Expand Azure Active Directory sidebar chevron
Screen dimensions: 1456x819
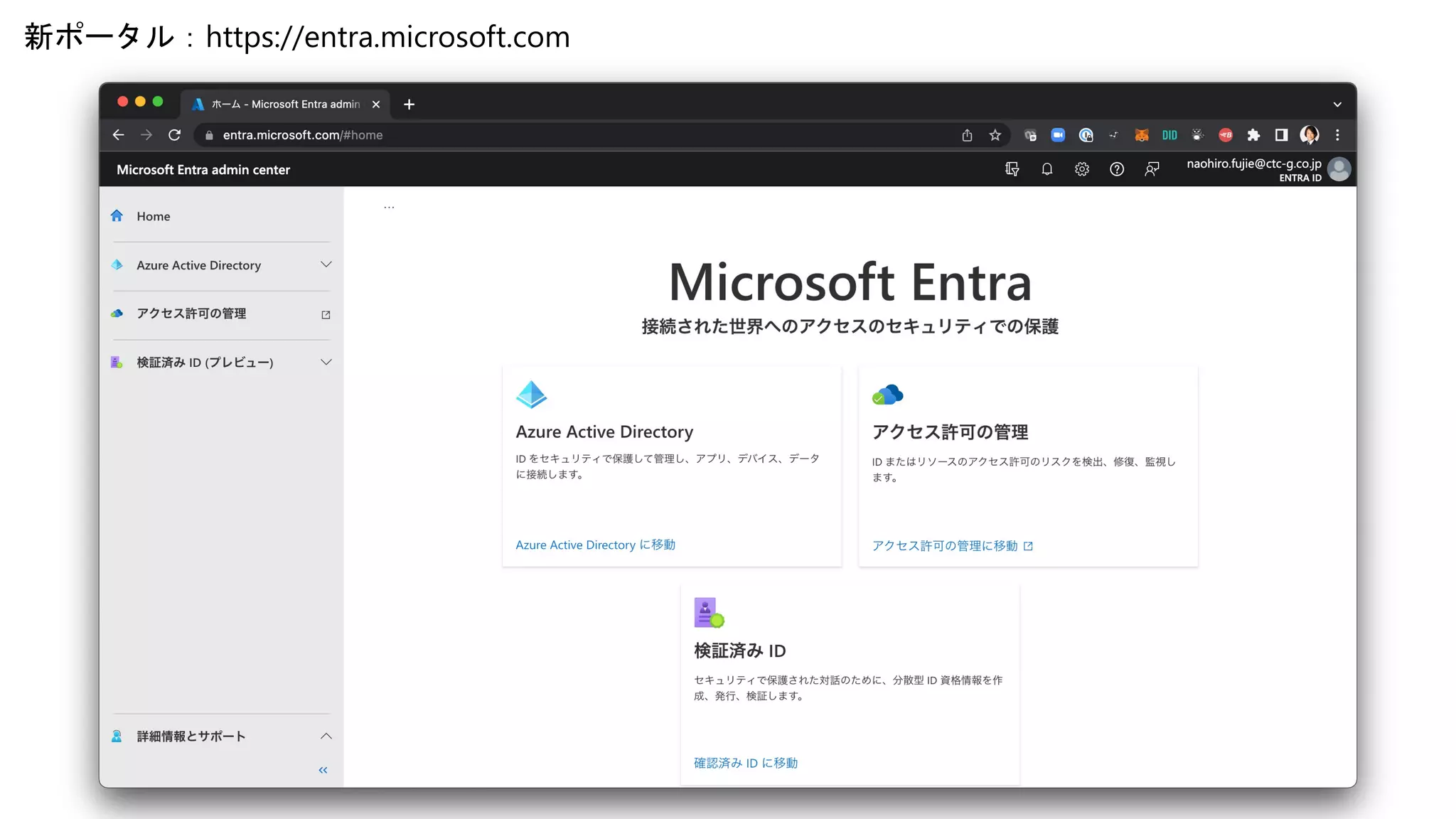point(326,264)
